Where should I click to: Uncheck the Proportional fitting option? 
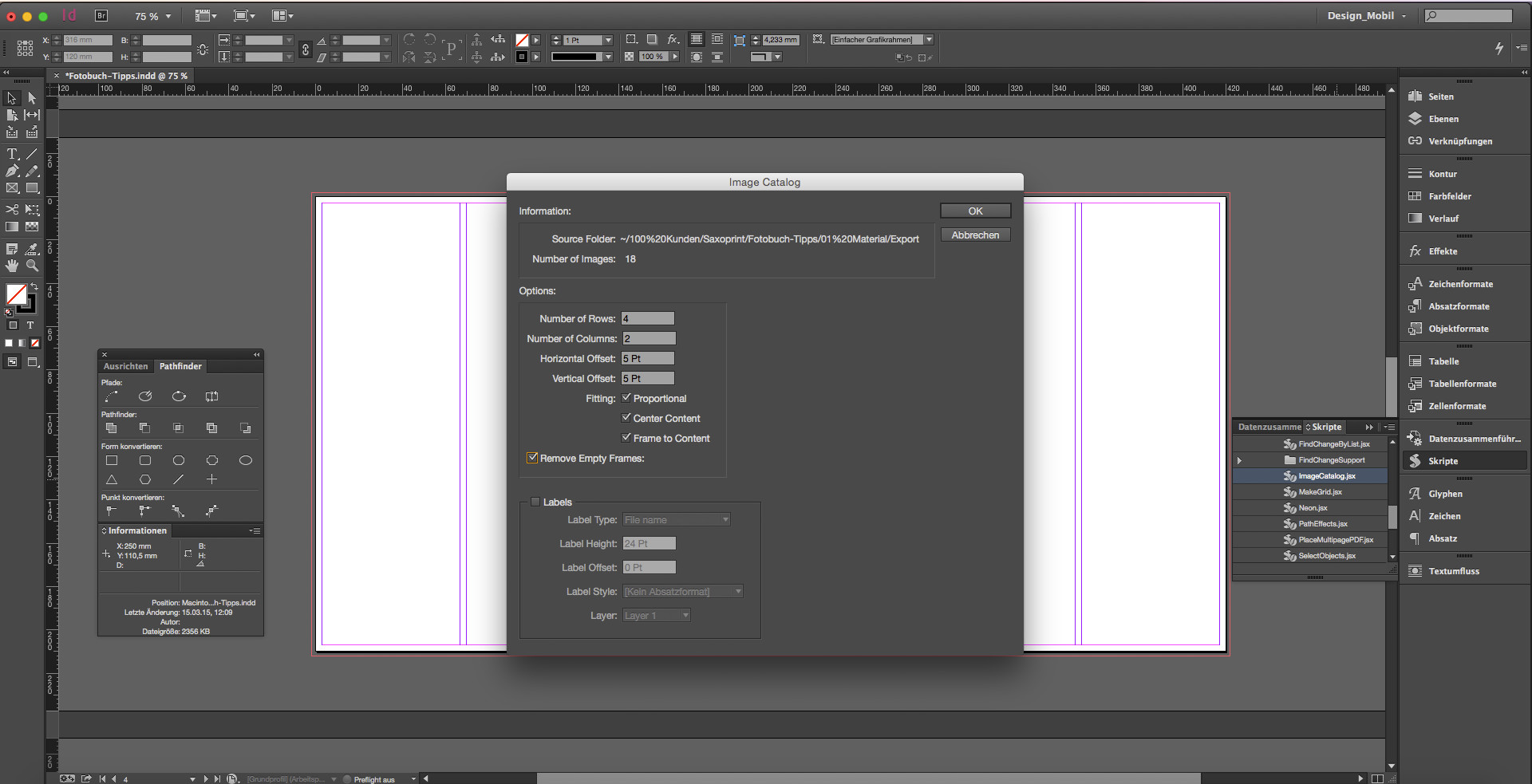coord(626,397)
